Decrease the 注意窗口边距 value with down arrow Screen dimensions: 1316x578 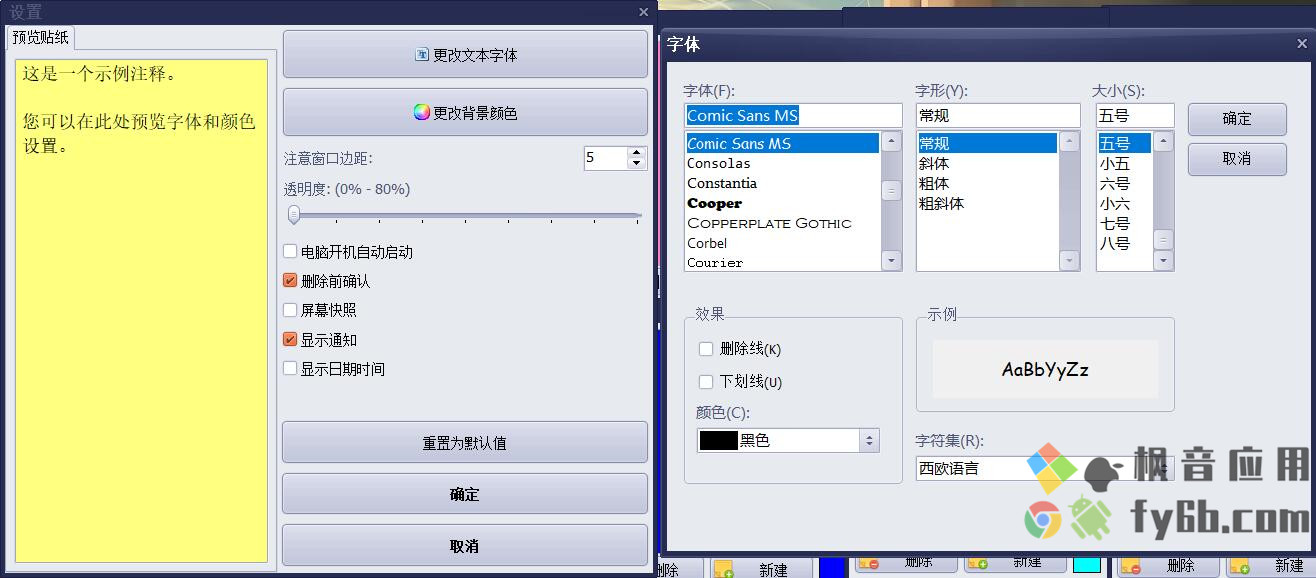tap(636, 164)
